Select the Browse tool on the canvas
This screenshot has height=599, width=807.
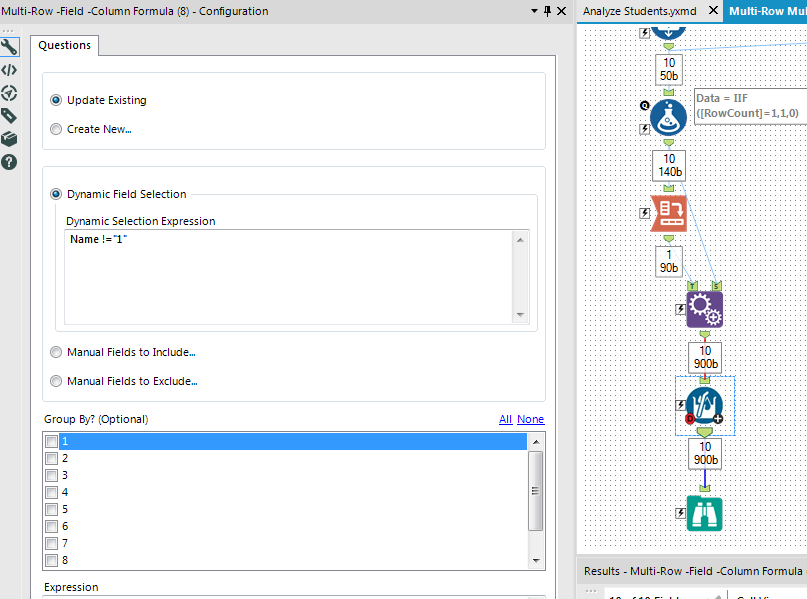pyautogui.click(x=704, y=512)
